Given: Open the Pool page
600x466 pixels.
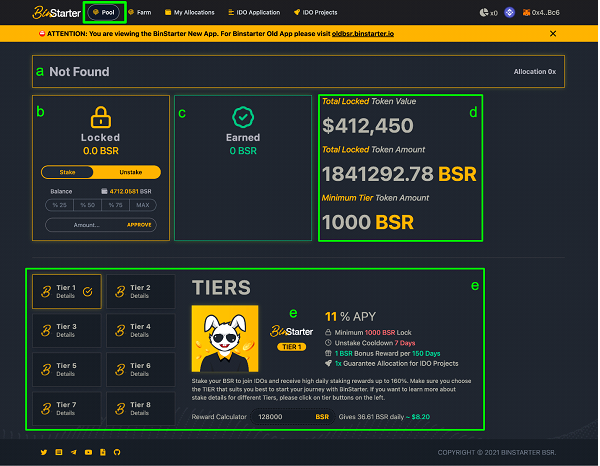Looking at the screenshot, I should (x=104, y=12).
